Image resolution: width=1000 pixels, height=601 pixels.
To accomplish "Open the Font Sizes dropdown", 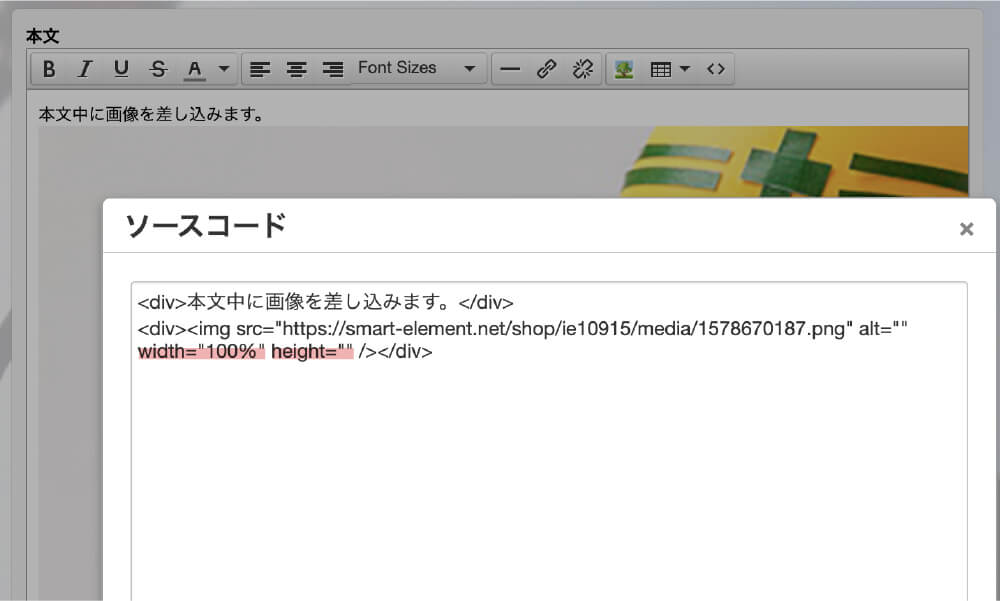I will 416,69.
